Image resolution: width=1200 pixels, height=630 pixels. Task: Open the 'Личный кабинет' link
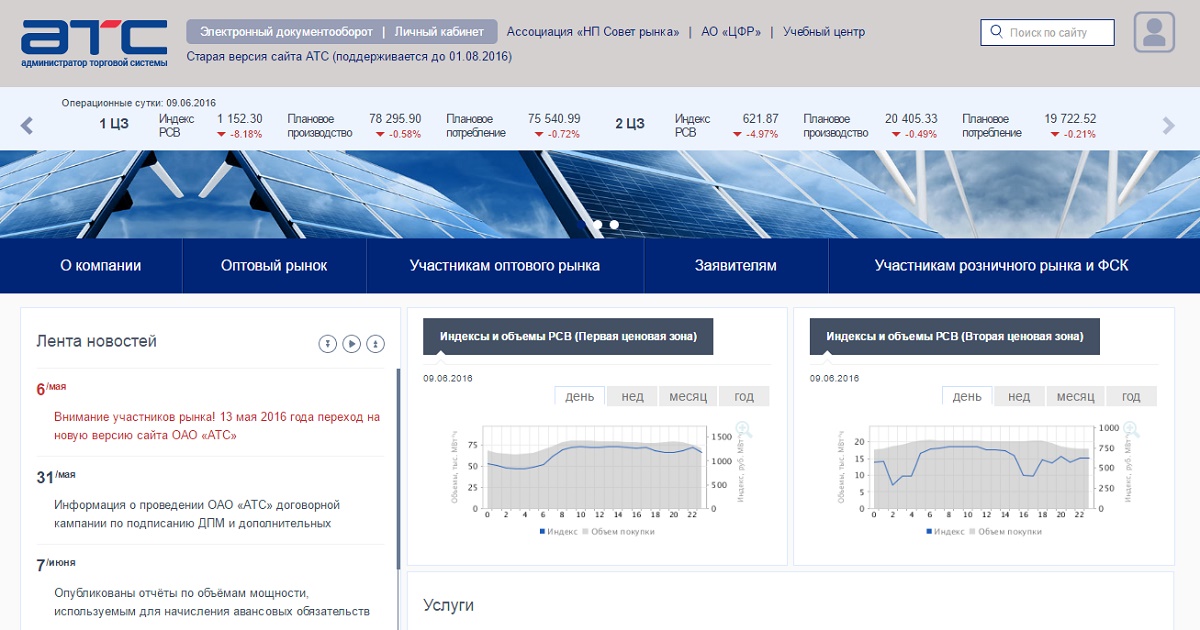439,32
